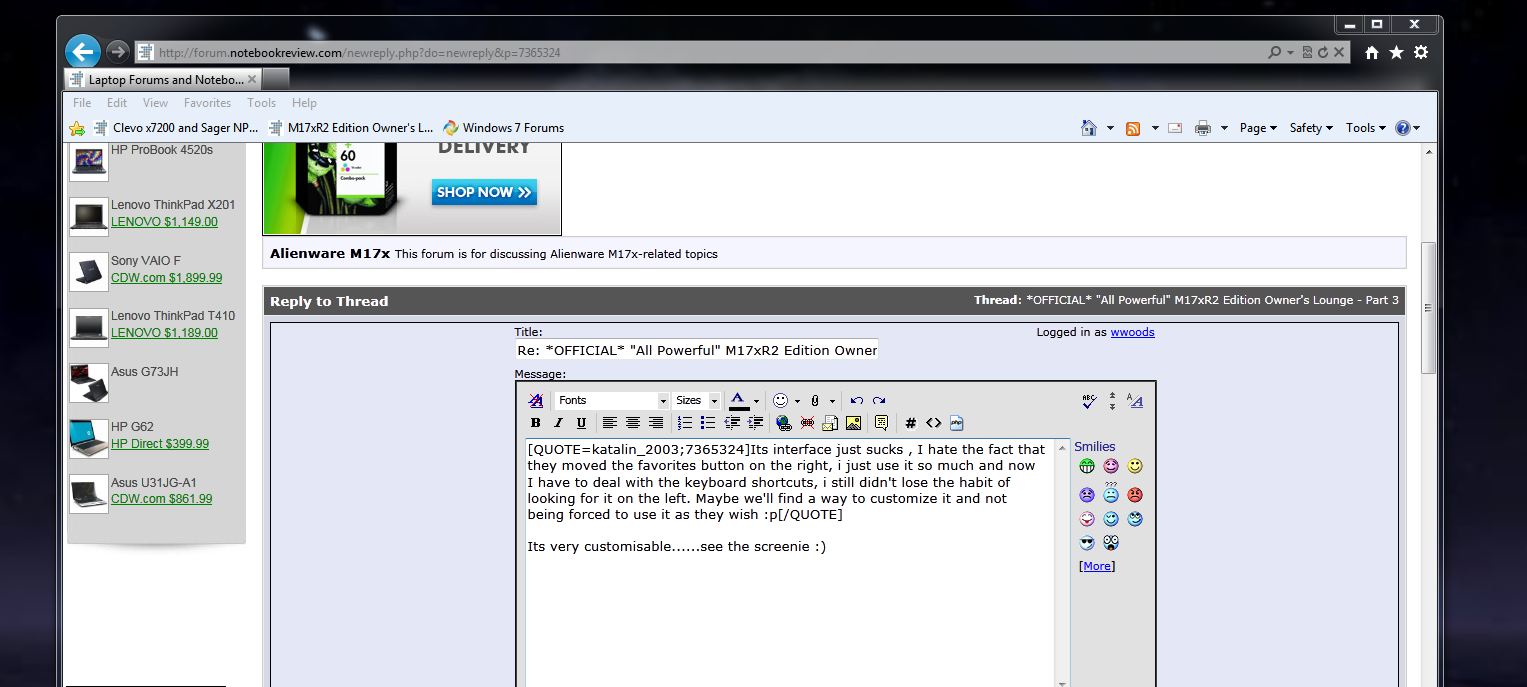1527x687 pixels.
Task: Click the Redo arrow in the editor toolbar
Action: [x=879, y=400]
